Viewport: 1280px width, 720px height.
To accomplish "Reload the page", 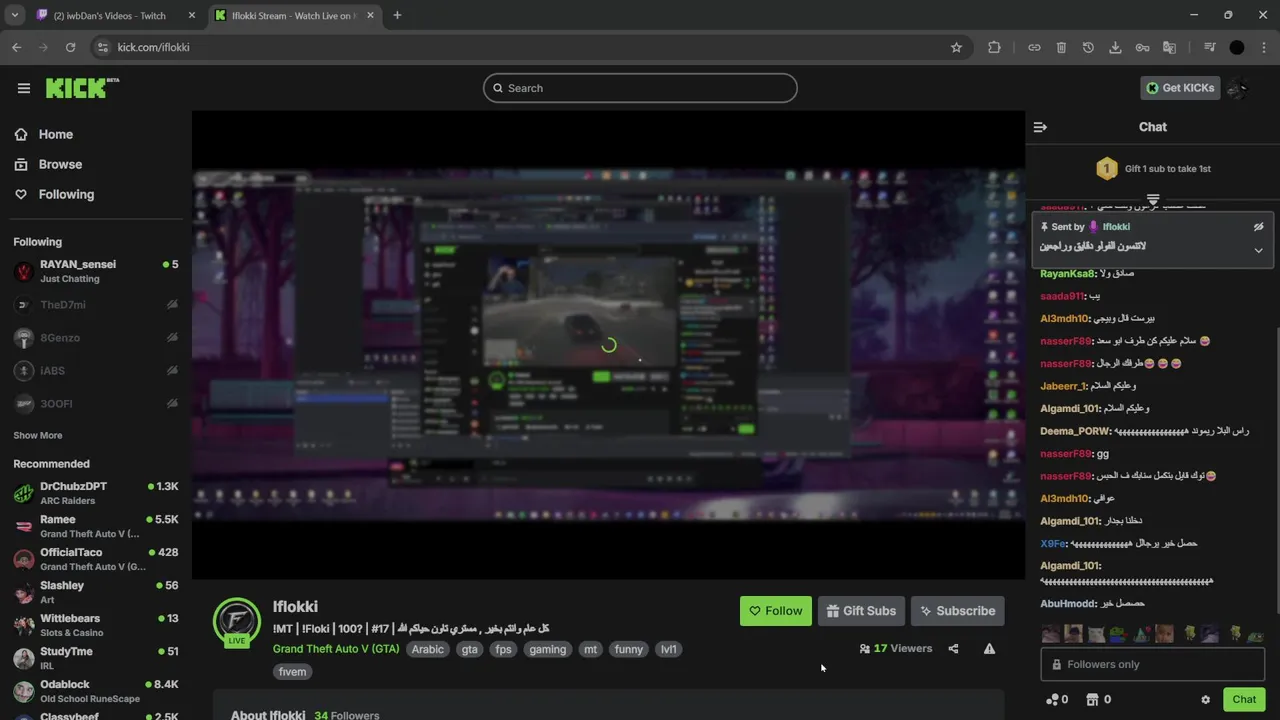I will (70, 47).
